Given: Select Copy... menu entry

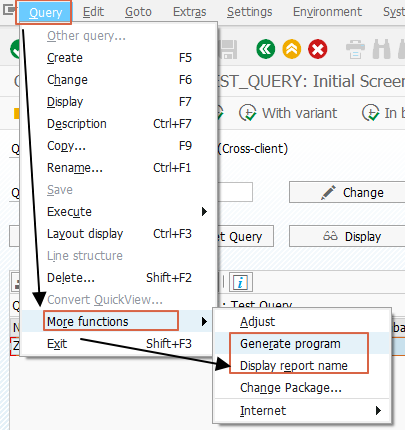Looking at the screenshot, I should point(119,146).
